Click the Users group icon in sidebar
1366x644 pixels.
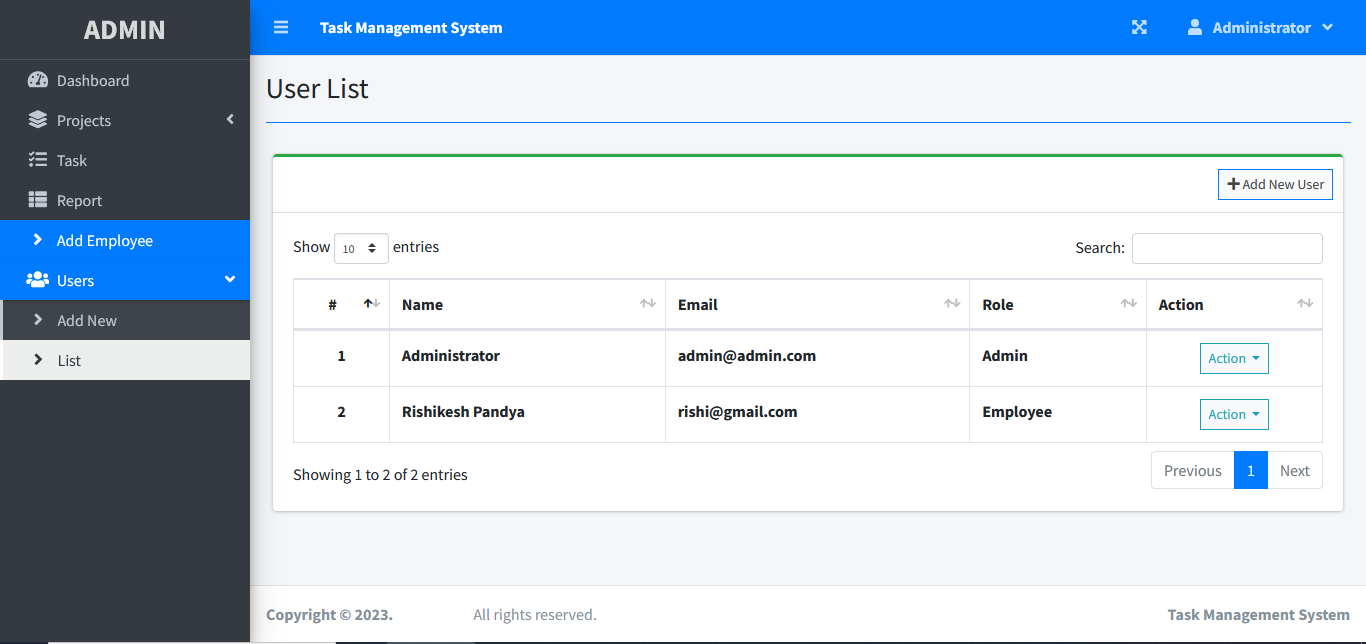38,280
